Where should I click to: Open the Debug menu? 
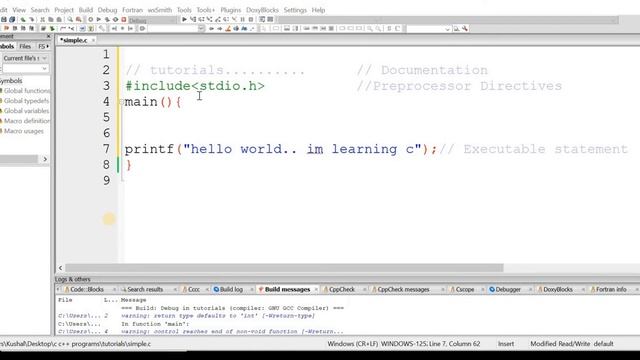coord(107,10)
